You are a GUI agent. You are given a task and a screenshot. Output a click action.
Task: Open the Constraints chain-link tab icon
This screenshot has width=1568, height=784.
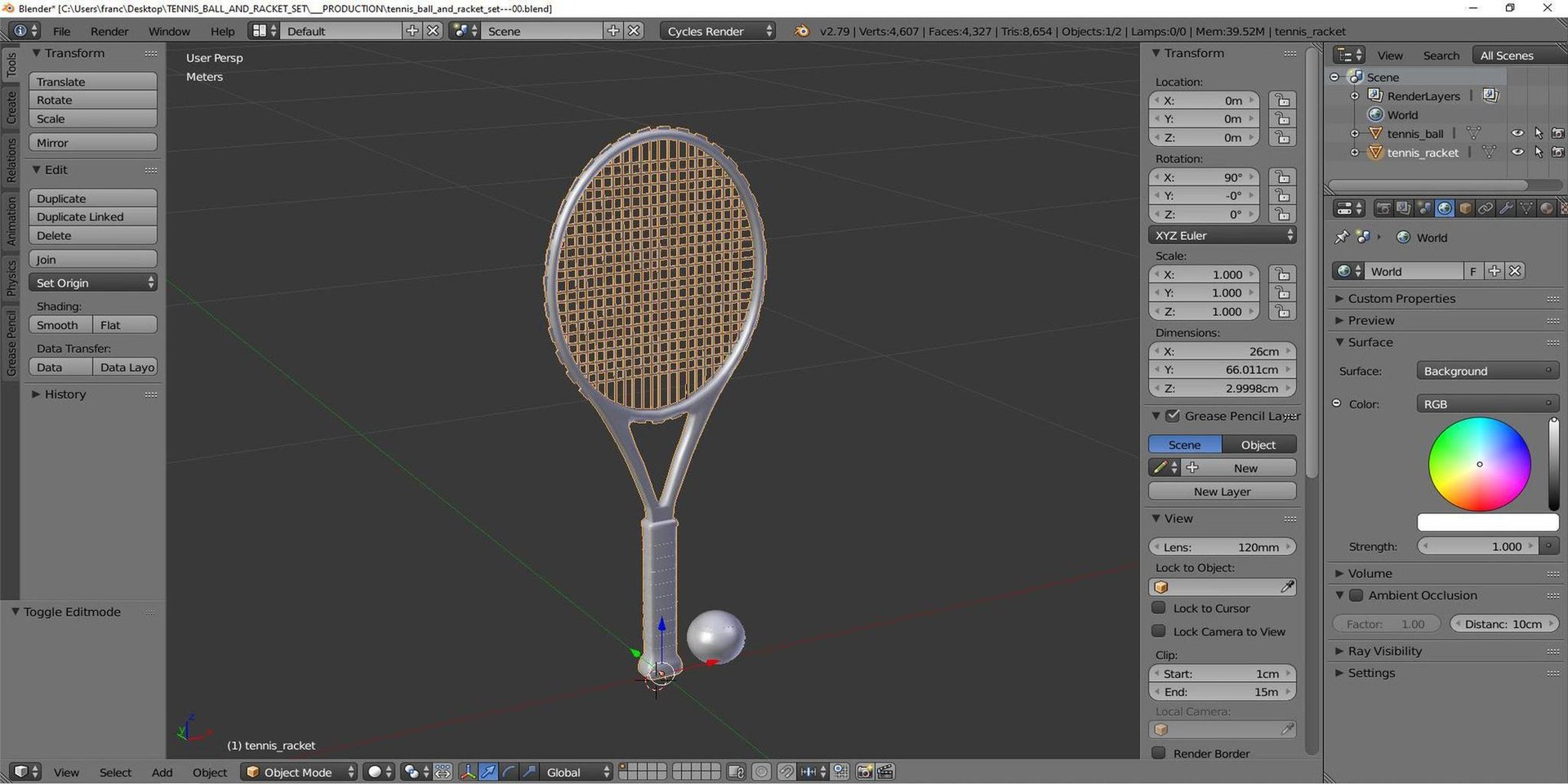click(x=1486, y=208)
